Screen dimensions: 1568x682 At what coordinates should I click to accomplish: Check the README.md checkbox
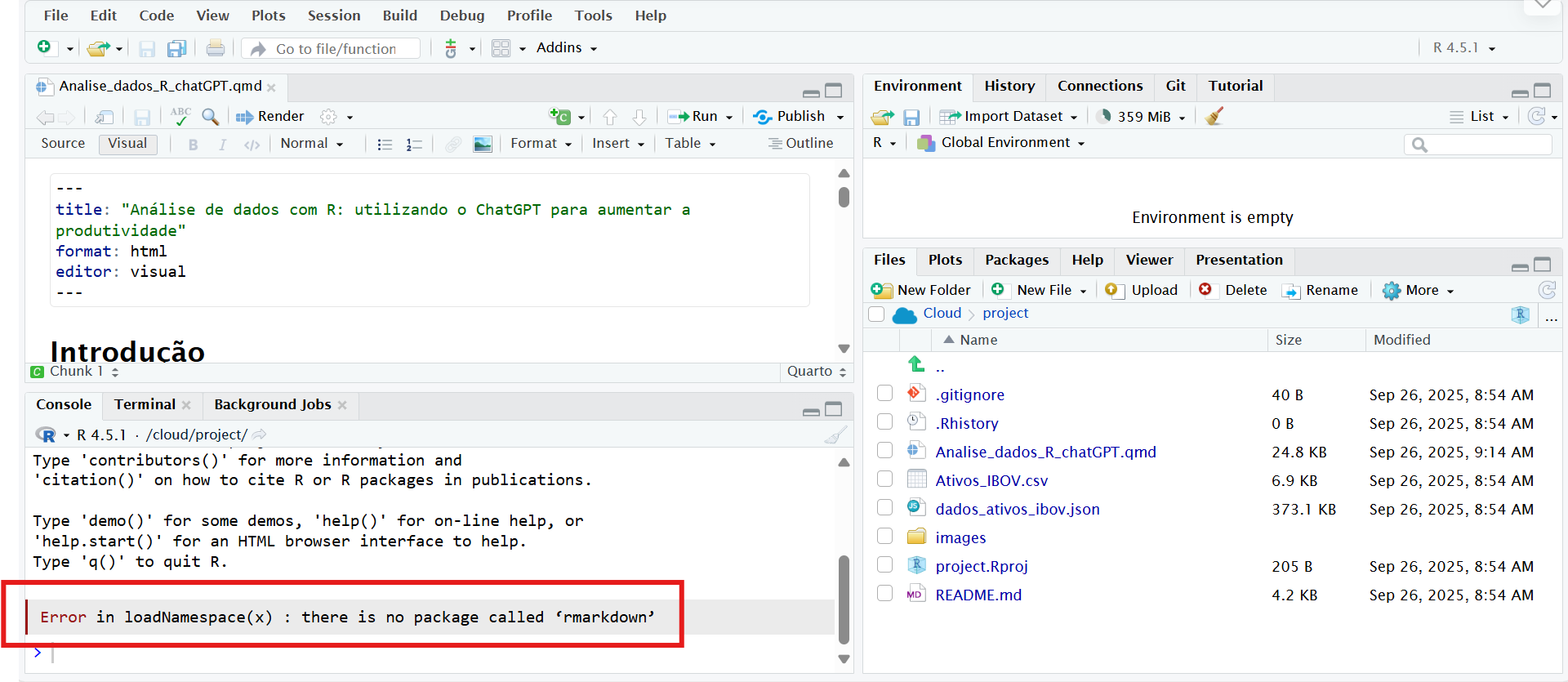(x=884, y=593)
